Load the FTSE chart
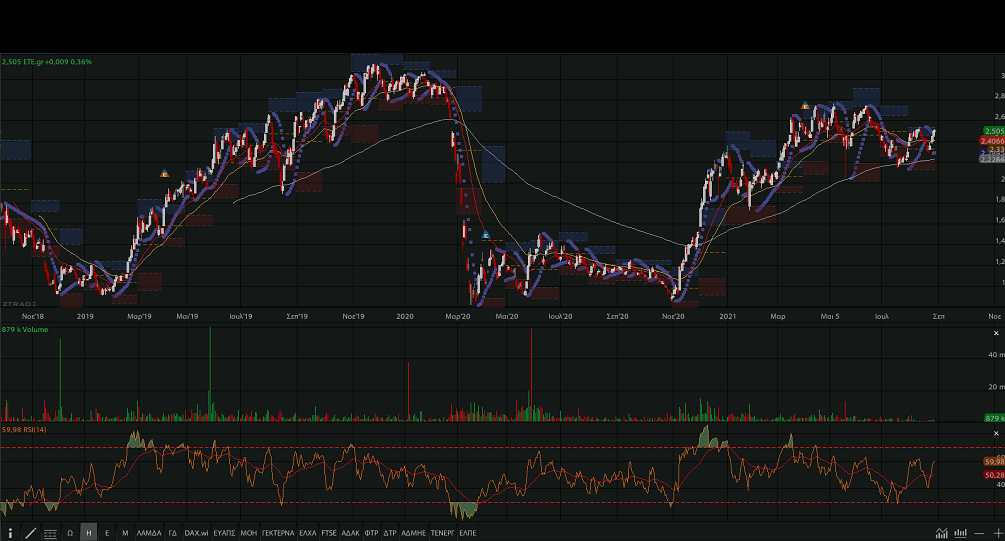 point(330,533)
